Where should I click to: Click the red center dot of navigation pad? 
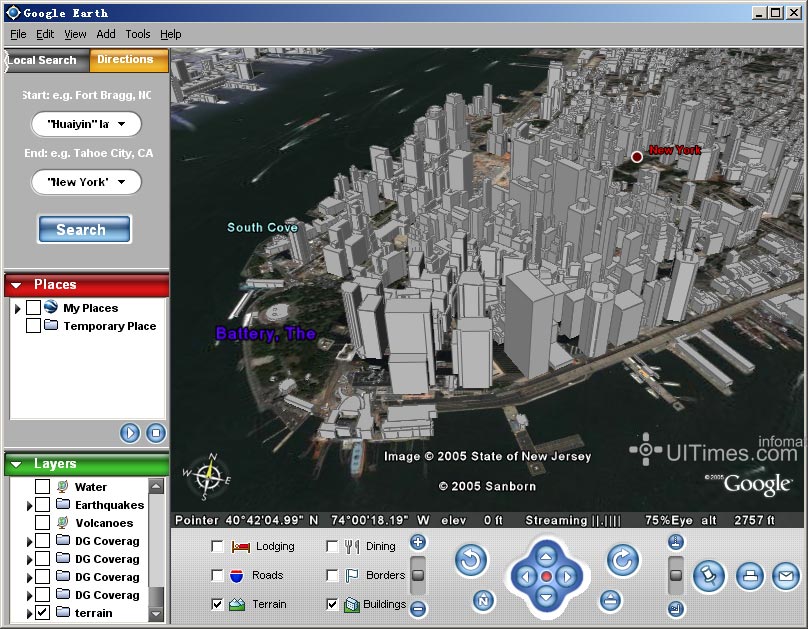coord(546,576)
